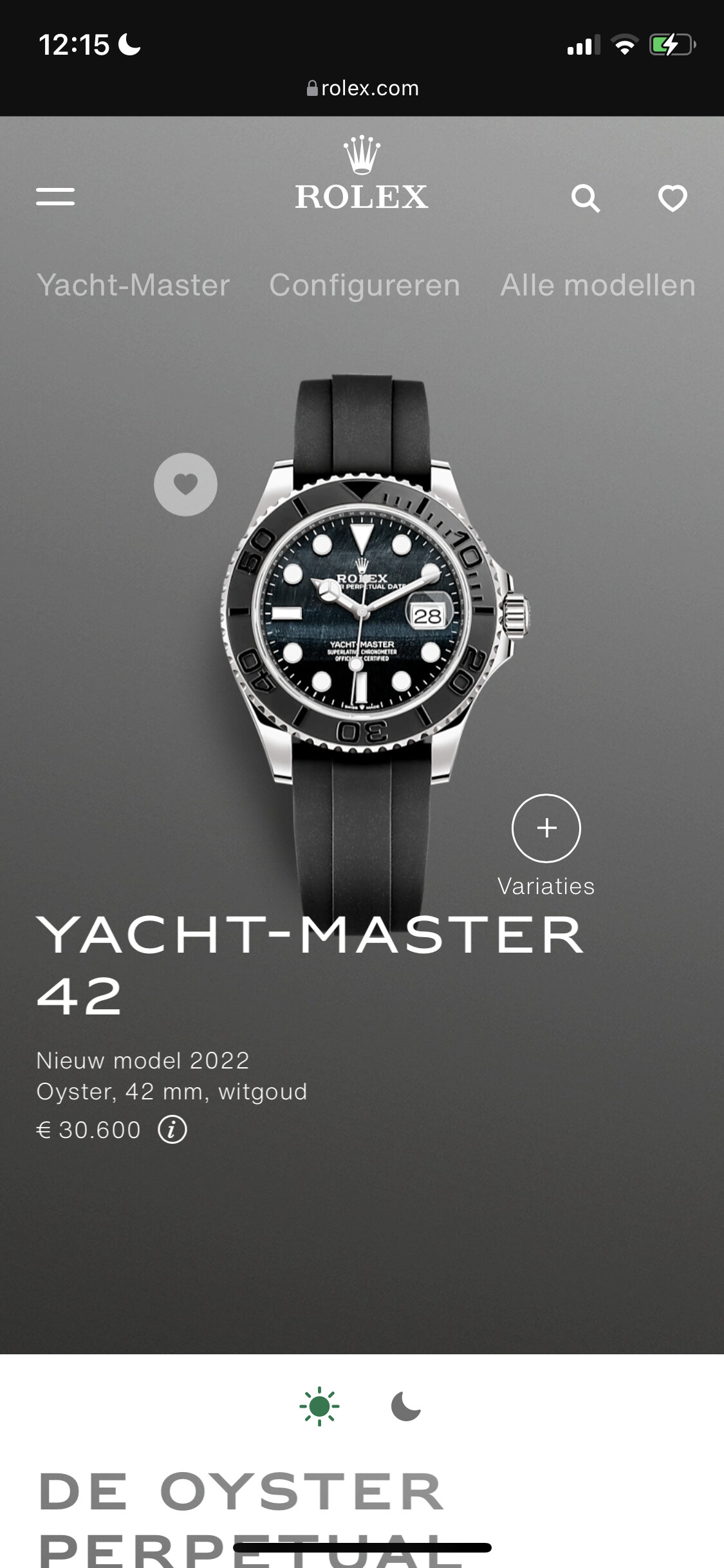The width and height of the screenshot is (724, 1568).
Task: Open the Yacht-Master tab
Action: click(133, 285)
